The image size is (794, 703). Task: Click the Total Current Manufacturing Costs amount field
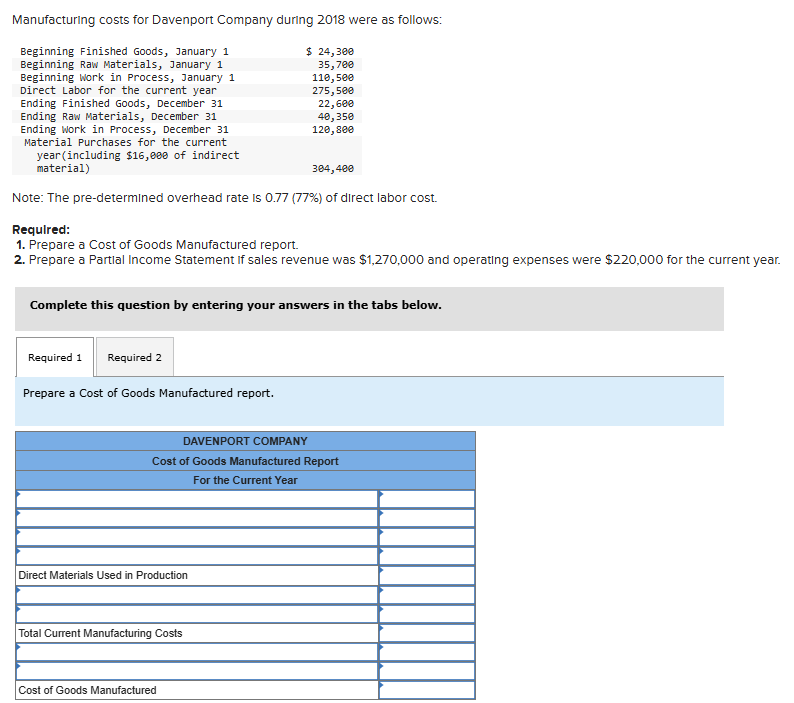tap(427, 633)
